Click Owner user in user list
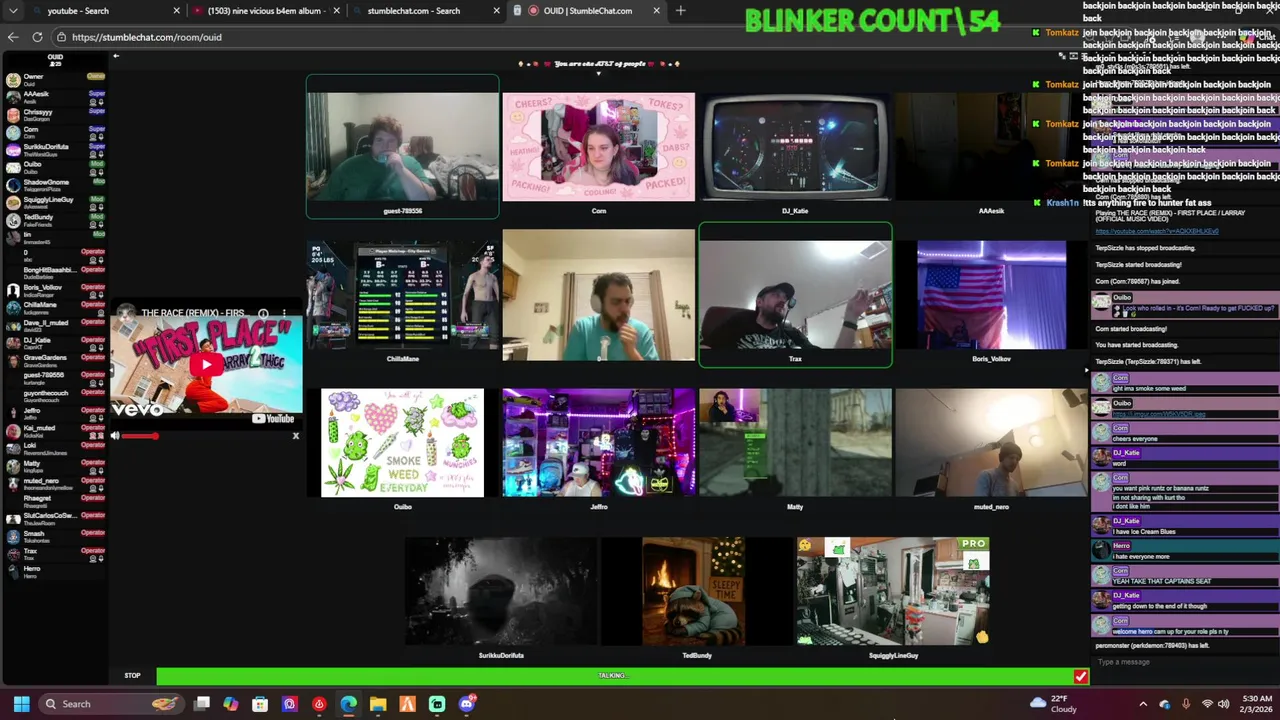The image size is (1280, 720). pyautogui.click(x=55, y=79)
